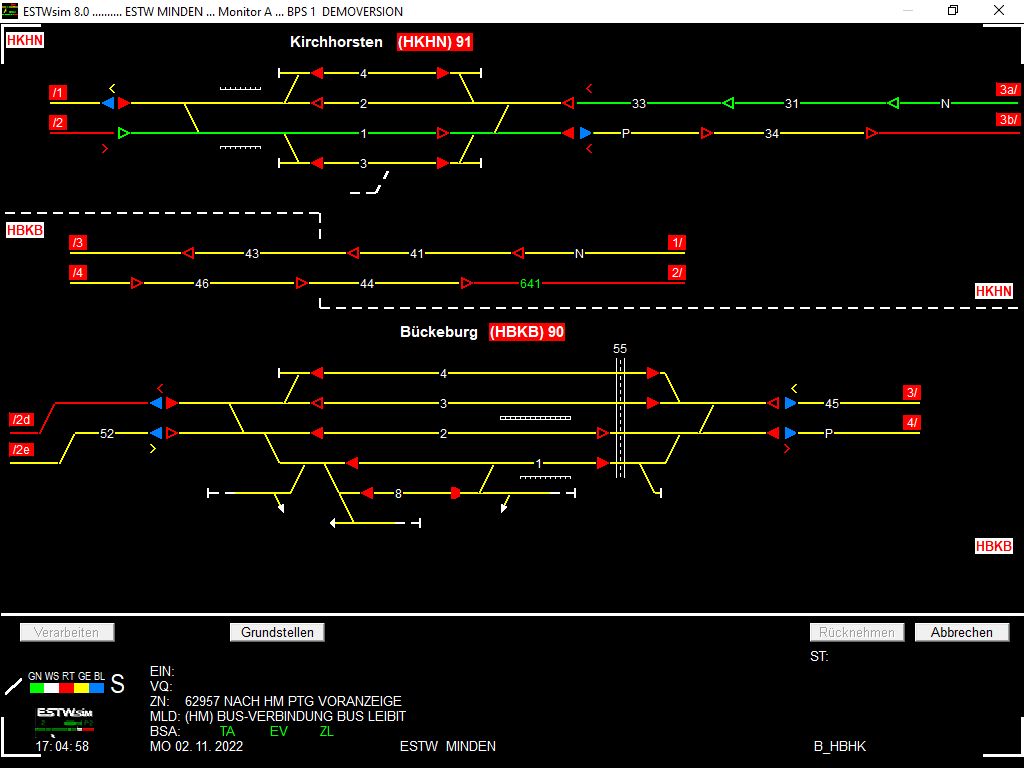Click the red (HKHN) 91 station label

click(x=434, y=42)
